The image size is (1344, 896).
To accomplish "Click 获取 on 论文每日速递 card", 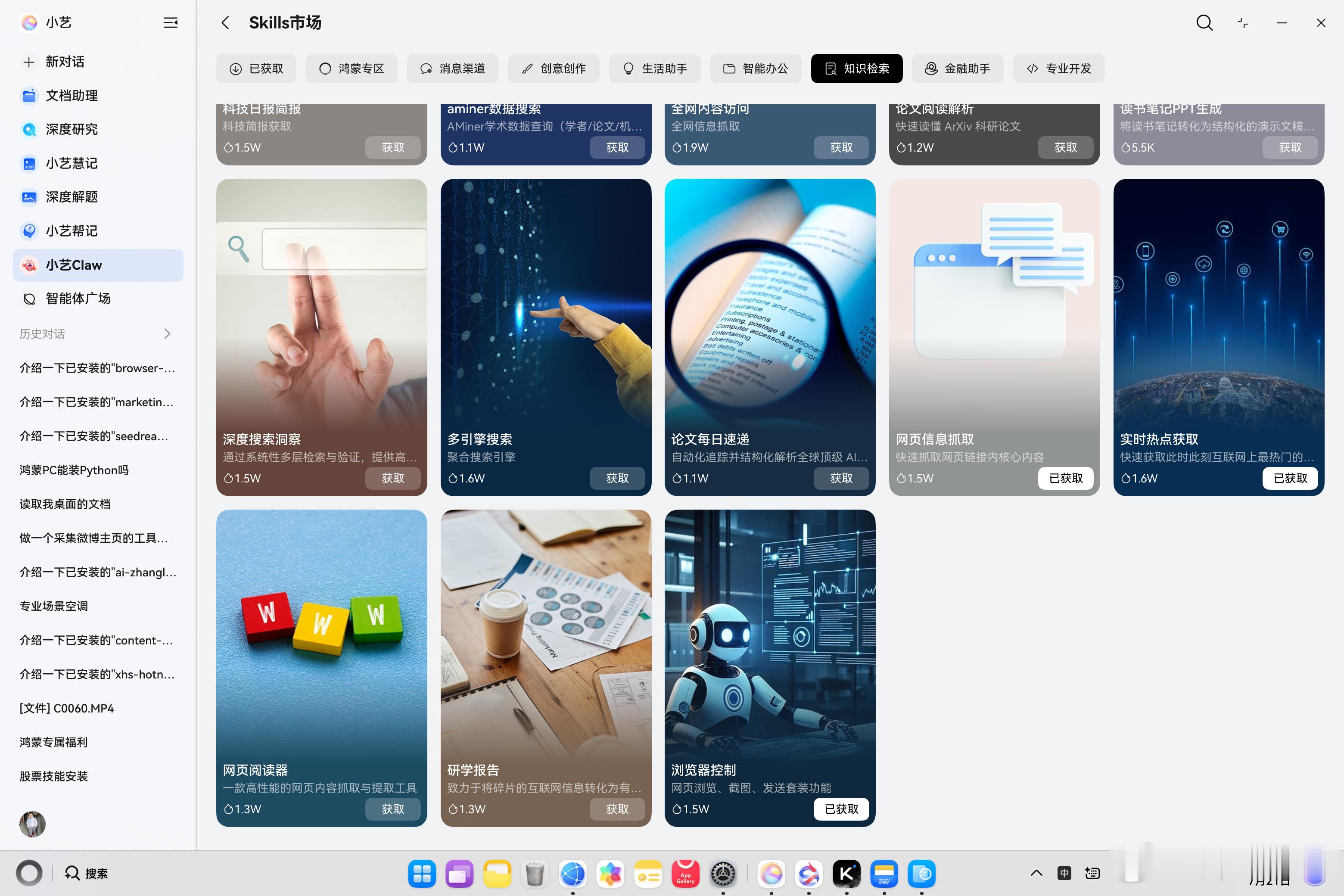I will [x=841, y=478].
